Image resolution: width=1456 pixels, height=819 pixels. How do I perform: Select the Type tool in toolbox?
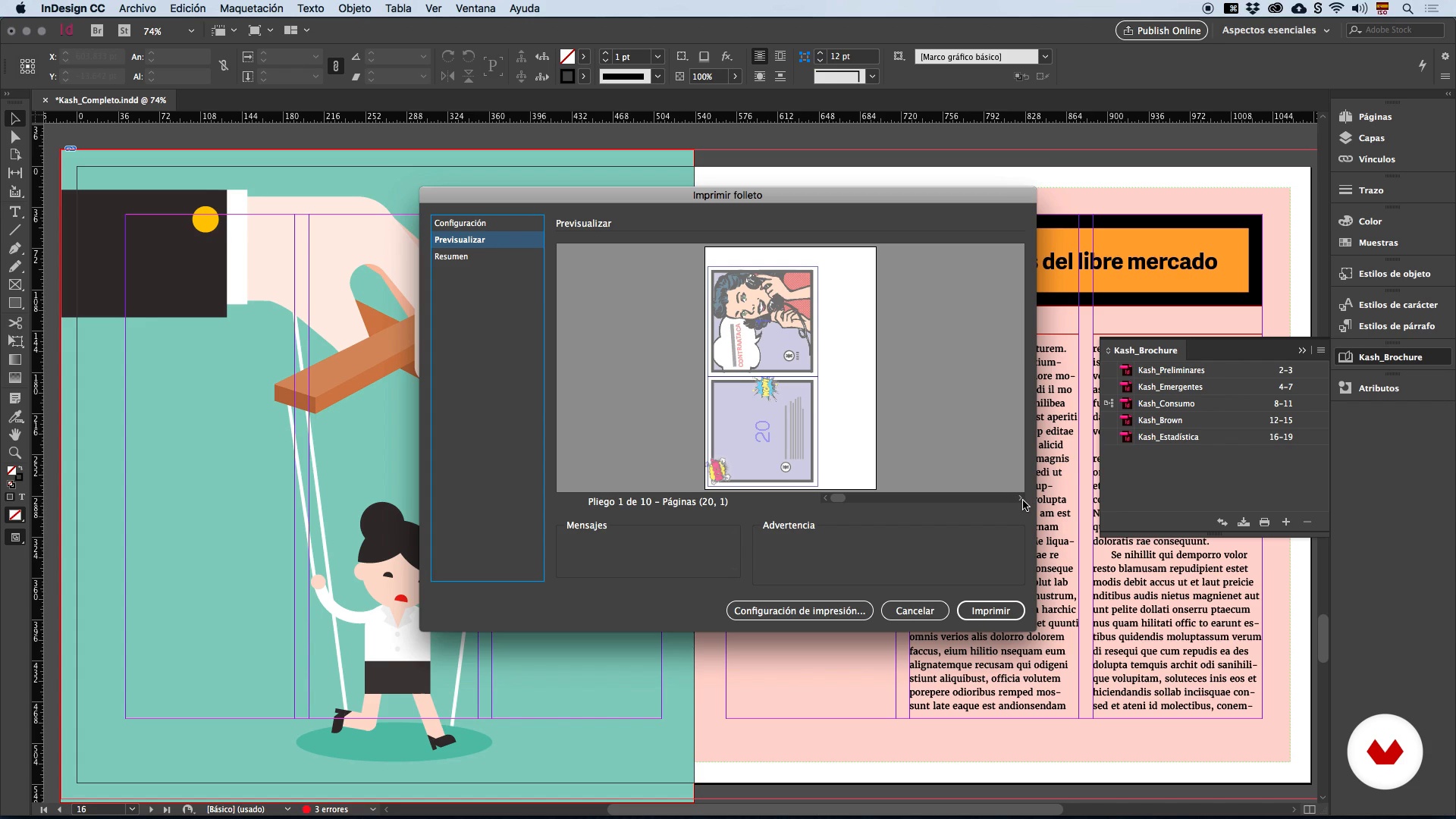[x=14, y=212]
